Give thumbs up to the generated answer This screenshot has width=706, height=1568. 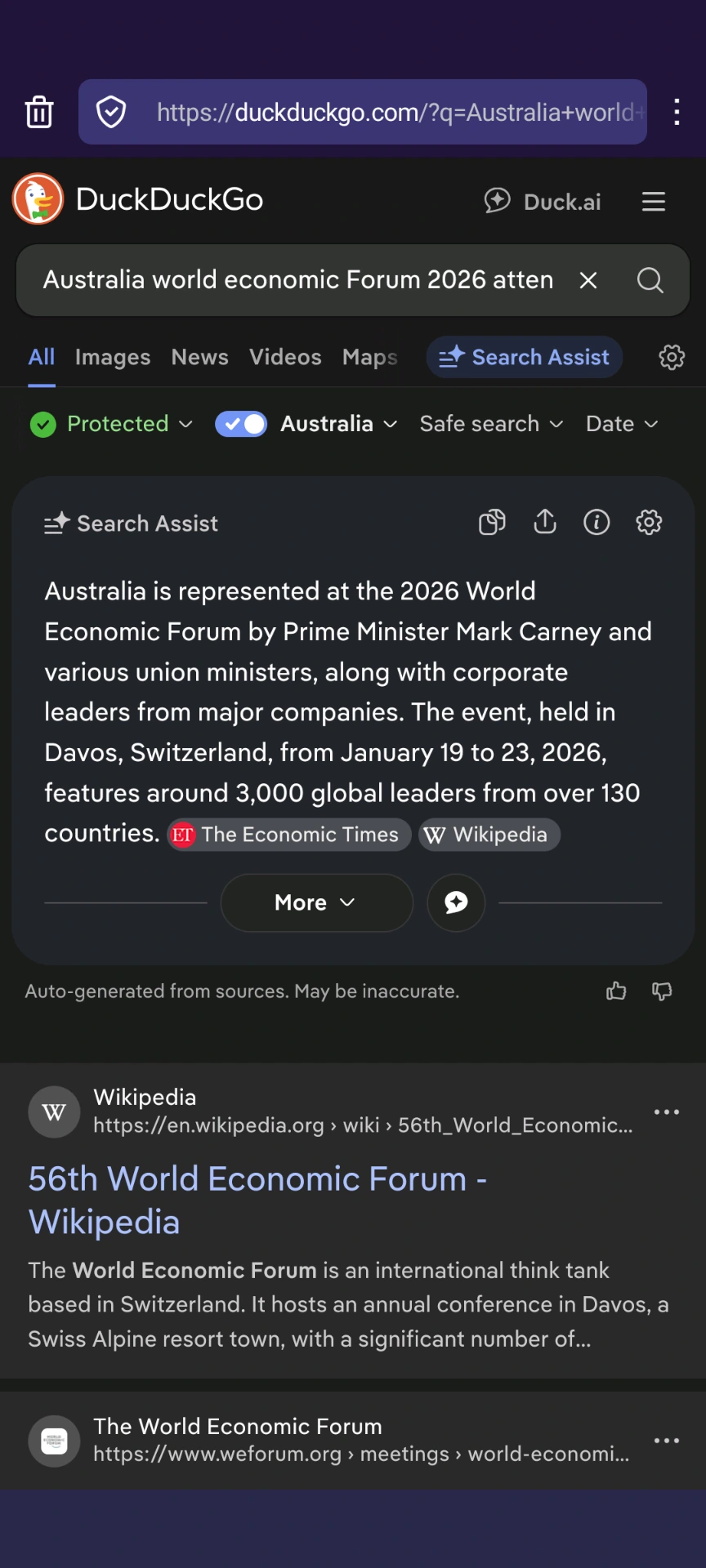click(616, 991)
